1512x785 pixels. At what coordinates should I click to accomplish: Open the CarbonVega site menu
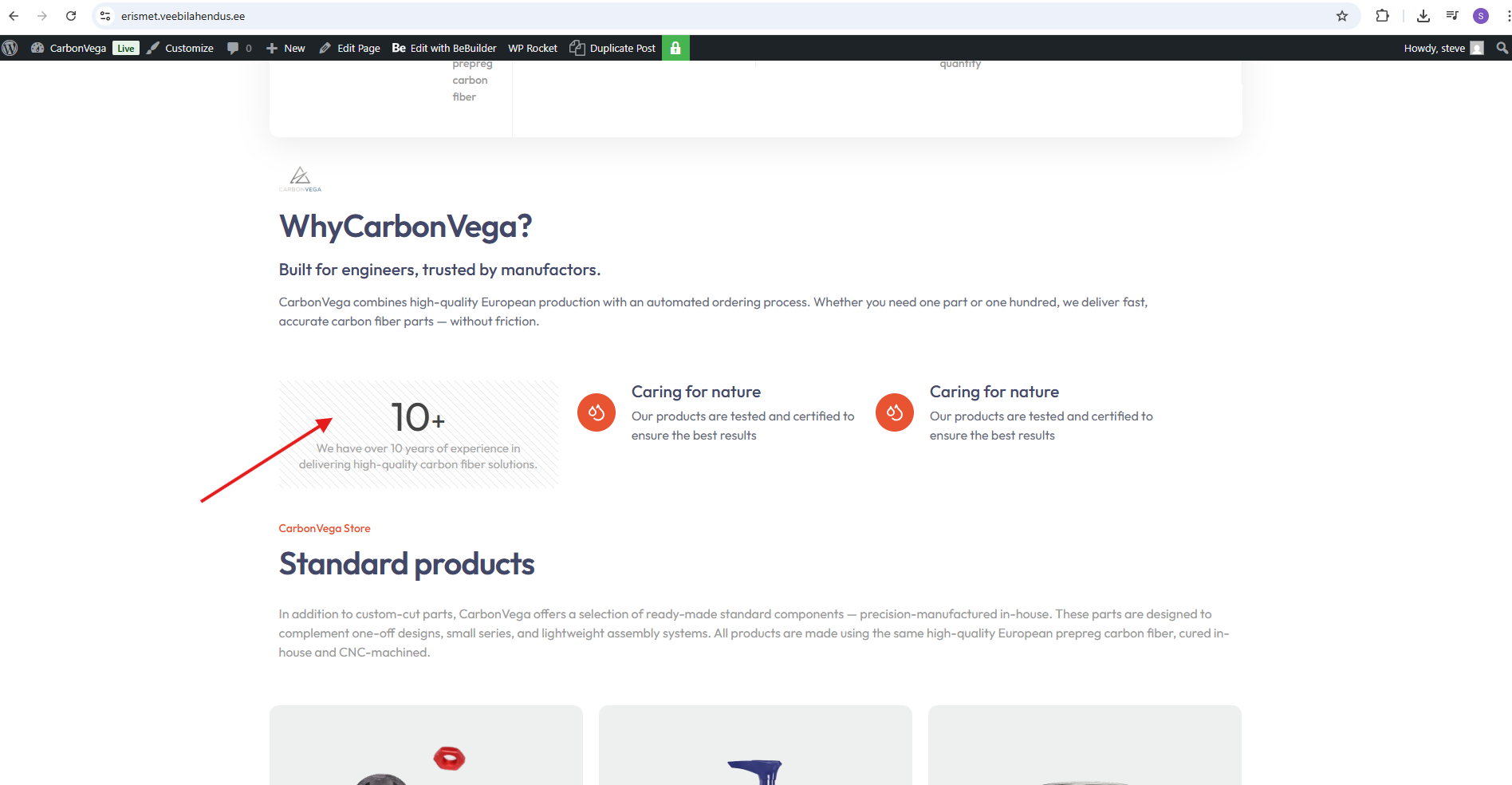77,48
